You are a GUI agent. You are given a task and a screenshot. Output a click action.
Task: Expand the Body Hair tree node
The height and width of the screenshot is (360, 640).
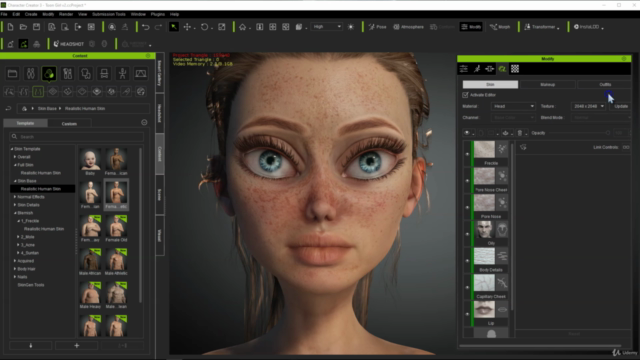pyautogui.click(x=15, y=269)
